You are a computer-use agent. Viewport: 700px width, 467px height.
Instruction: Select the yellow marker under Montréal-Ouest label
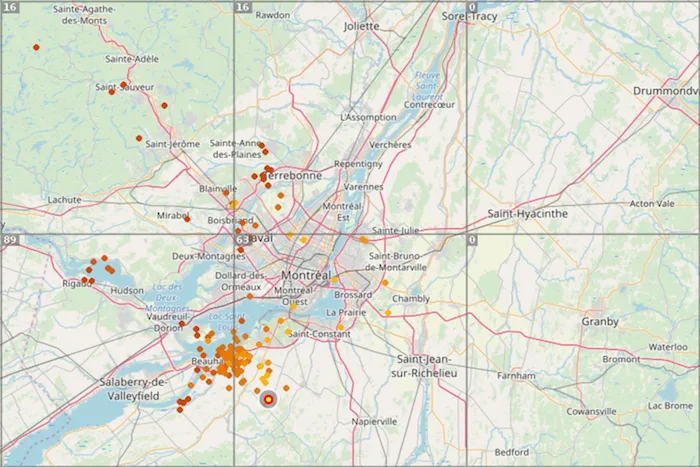pyautogui.click(x=293, y=307)
